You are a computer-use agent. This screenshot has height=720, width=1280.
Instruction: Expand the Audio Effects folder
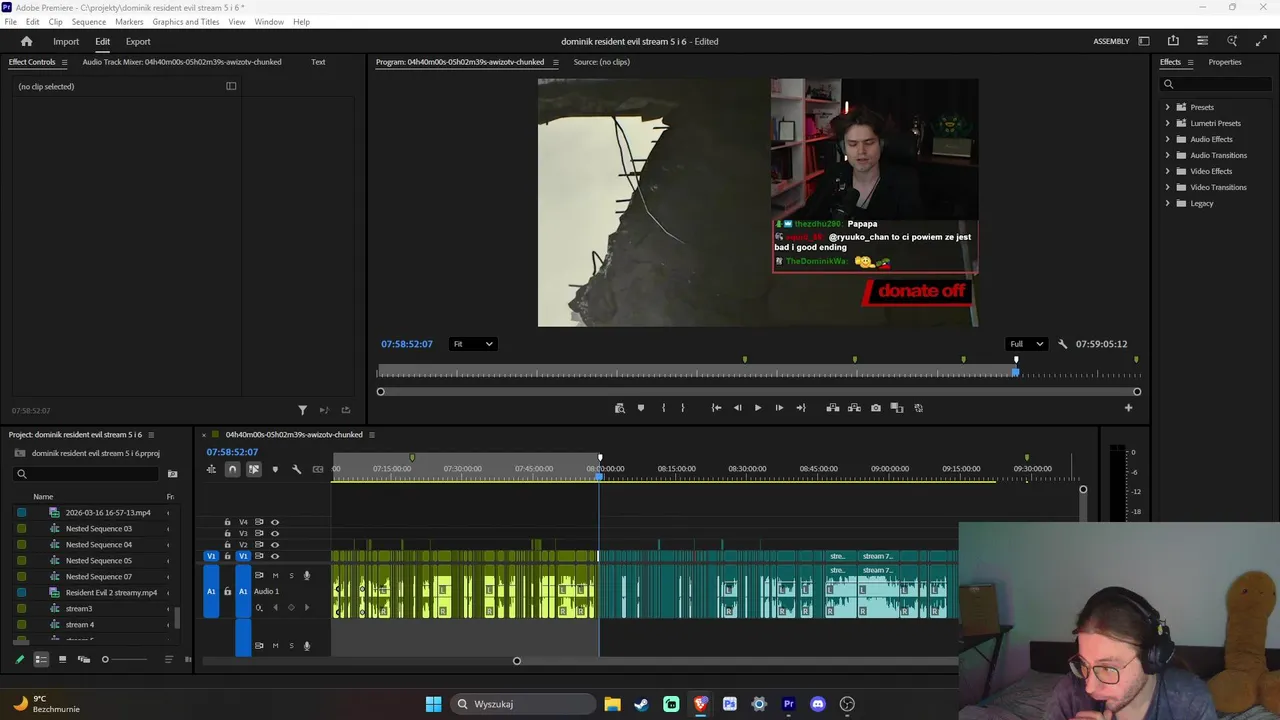pyautogui.click(x=1167, y=139)
